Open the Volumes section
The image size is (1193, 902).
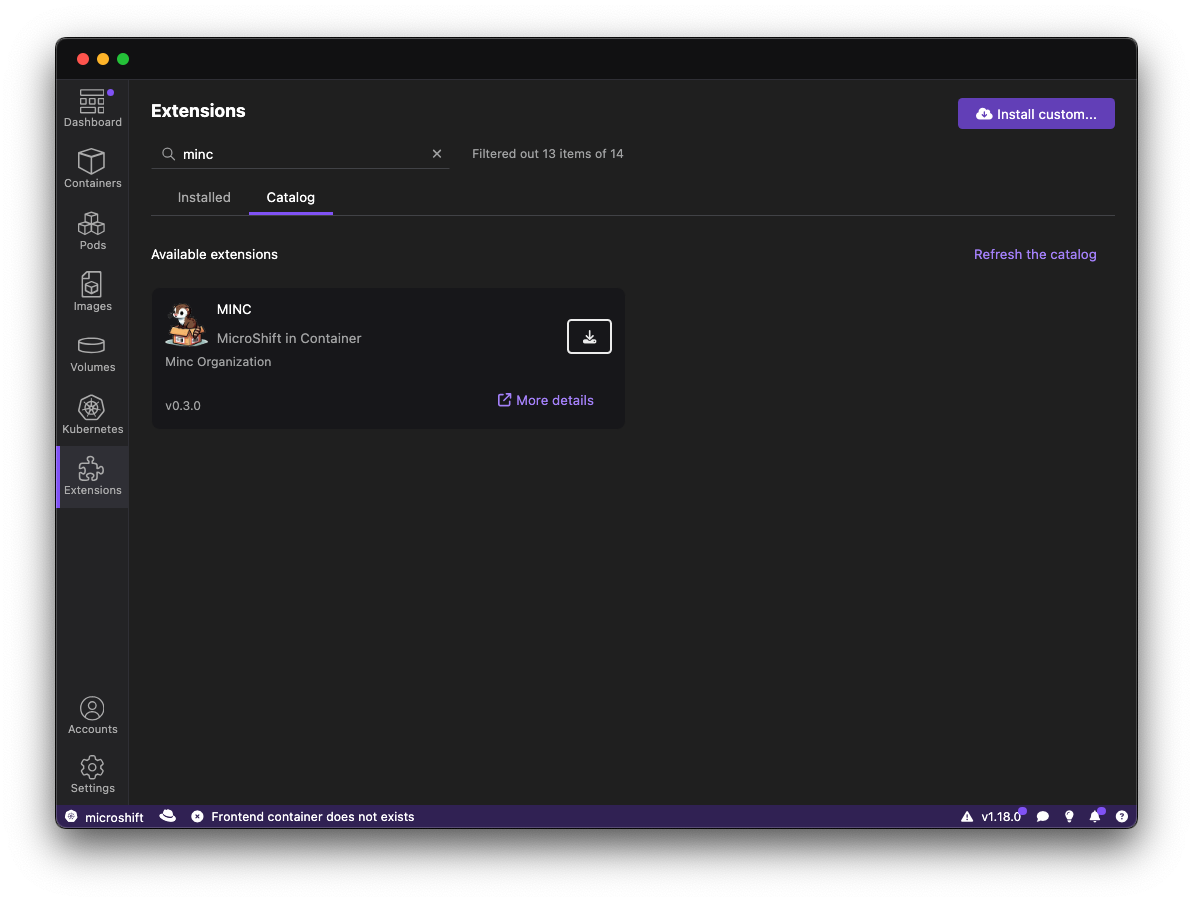pyautogui.click(x=92, y=353)
